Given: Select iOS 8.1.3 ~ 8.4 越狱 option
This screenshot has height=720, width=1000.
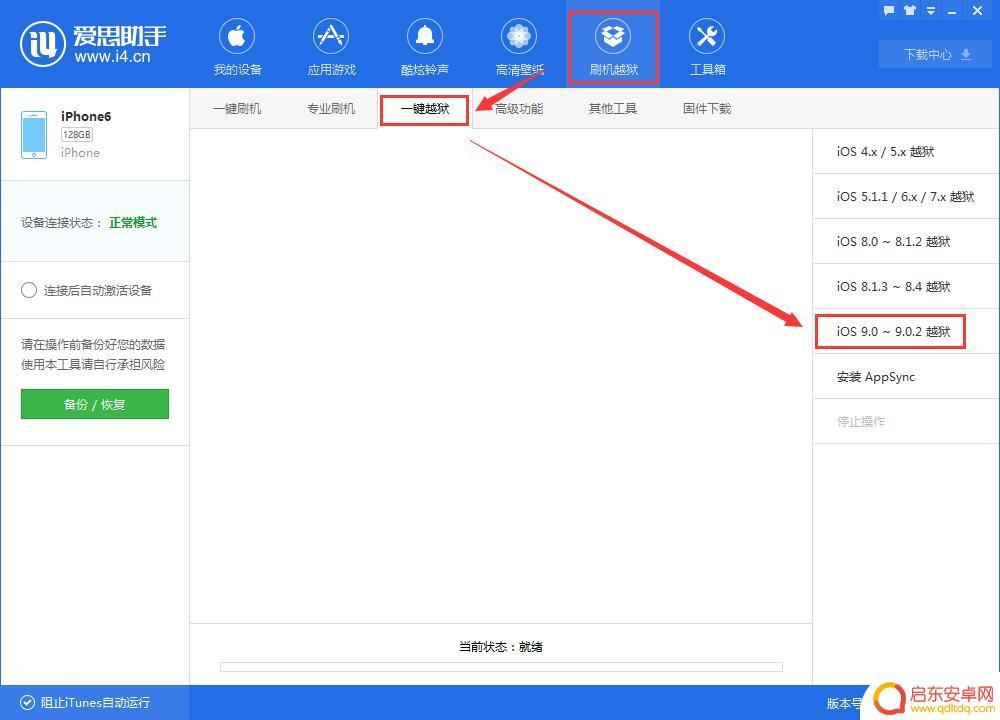Looking at the screenshot, I should (906, 286).
